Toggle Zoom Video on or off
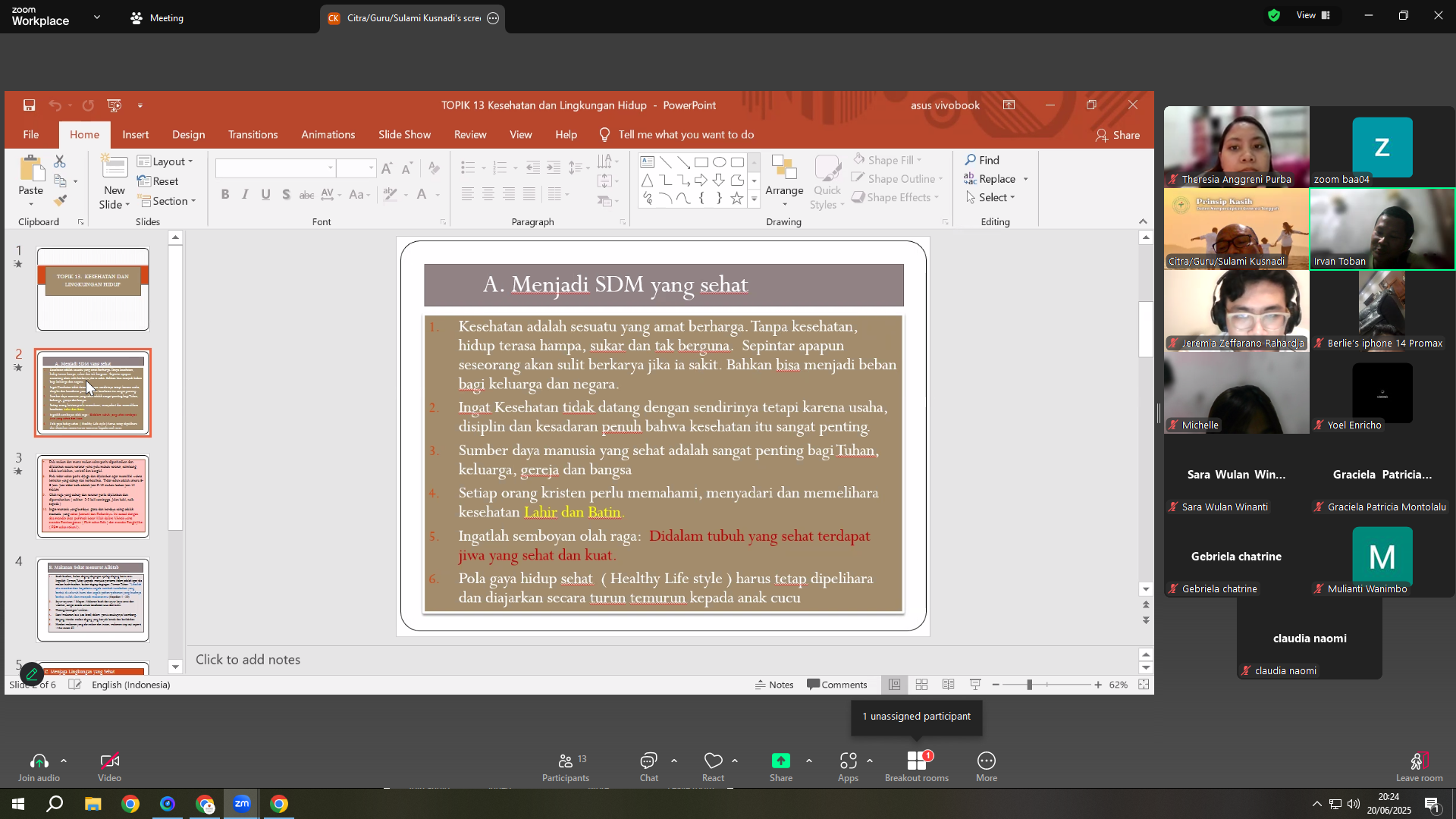Viewport: 1456px width, 819px height. tap(109, 767)
